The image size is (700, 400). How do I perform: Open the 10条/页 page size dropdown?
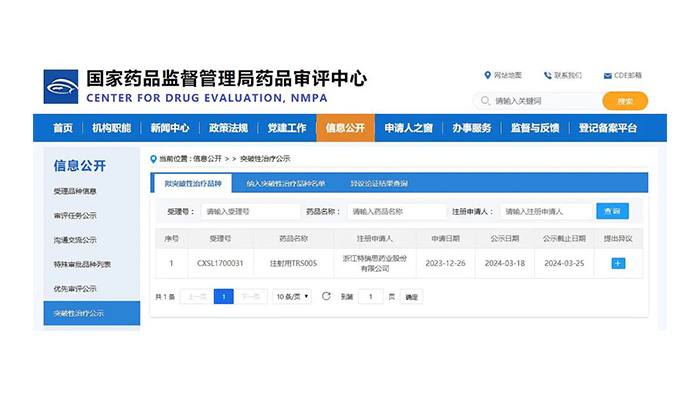(292, 296)
